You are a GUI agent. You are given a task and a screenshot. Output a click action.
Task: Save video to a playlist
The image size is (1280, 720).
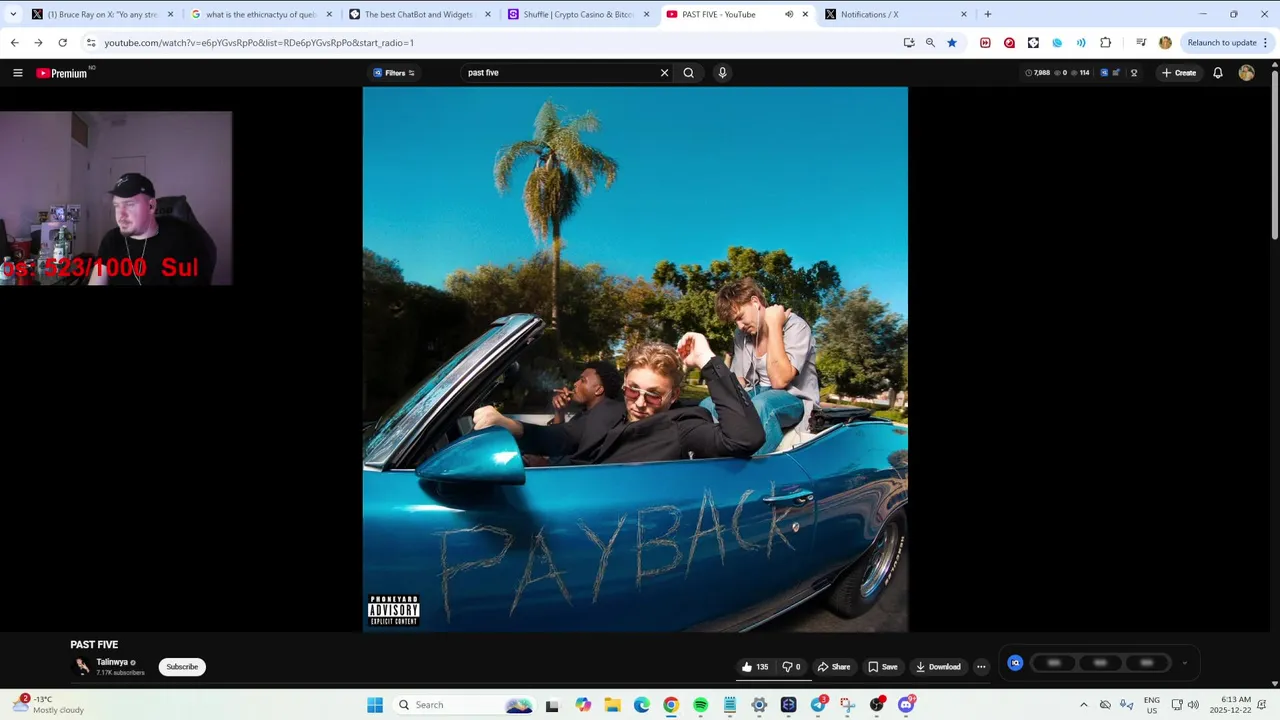pyautogui.click(x=883, y=667)
